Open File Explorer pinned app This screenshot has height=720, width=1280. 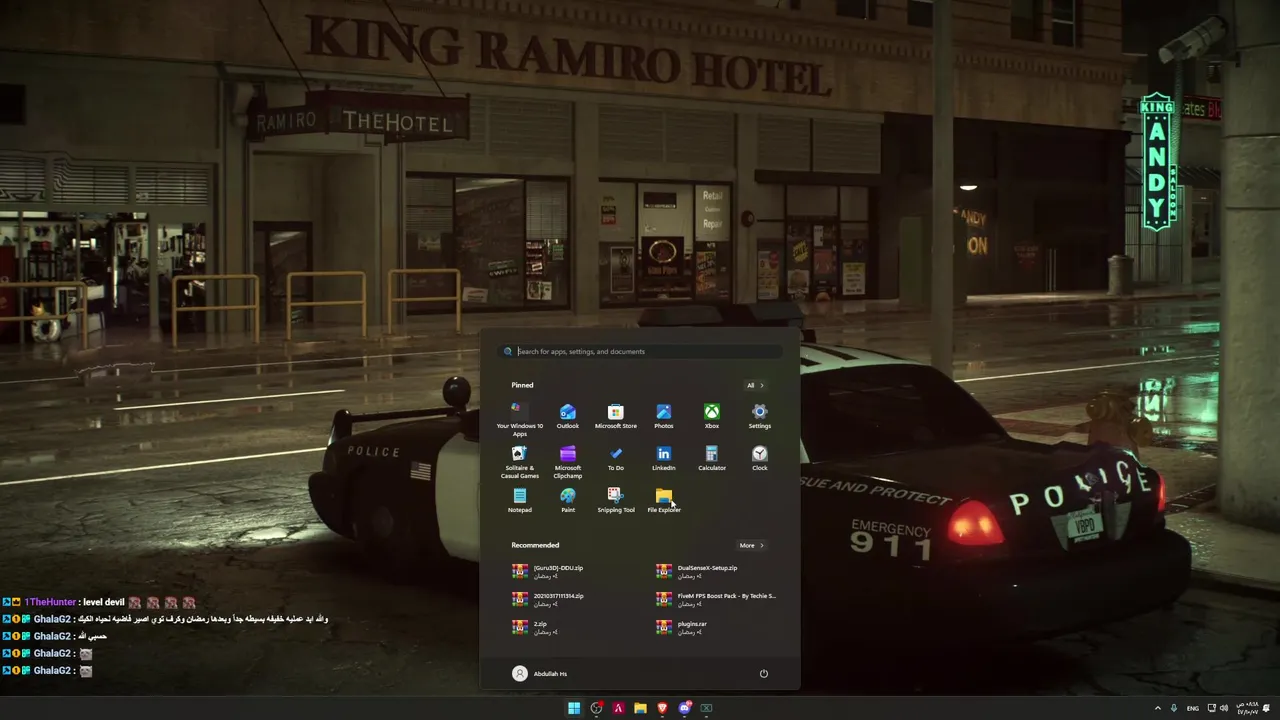[664, 501]
